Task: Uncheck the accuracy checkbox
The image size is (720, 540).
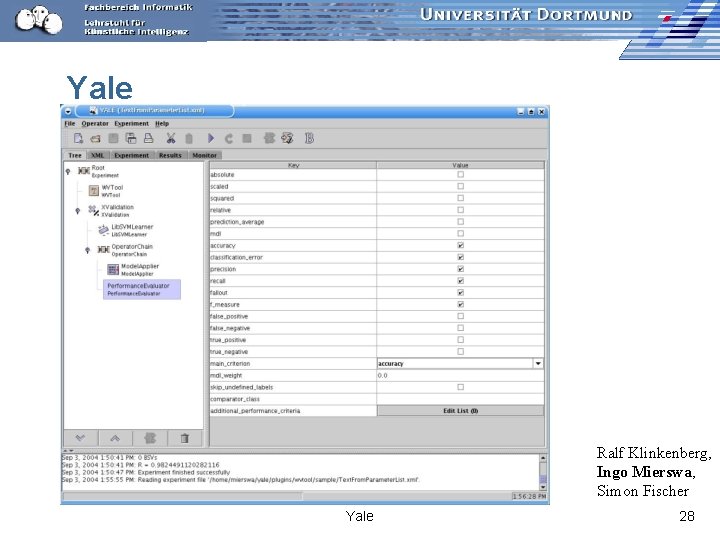Action: pyautogui.click(x=461, y=245)
